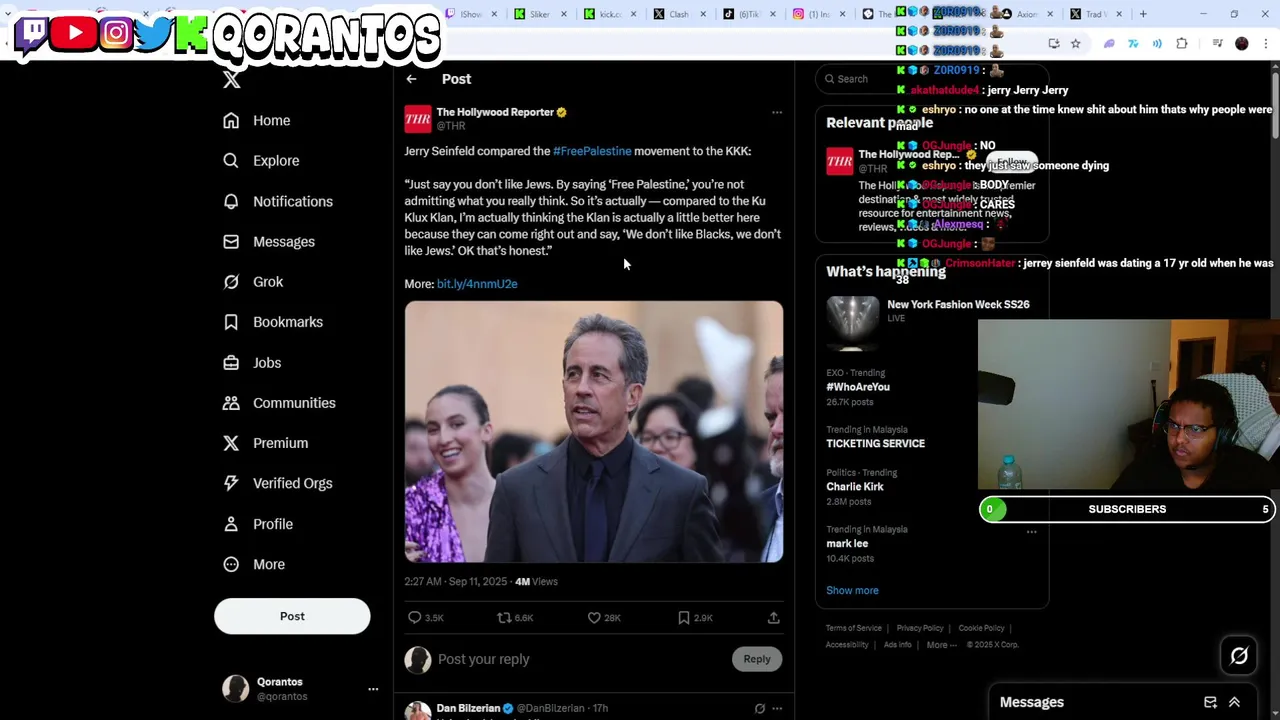Click the Search box
The width and height of the screenshot is (1280, 720).
(x=932, y=79)
